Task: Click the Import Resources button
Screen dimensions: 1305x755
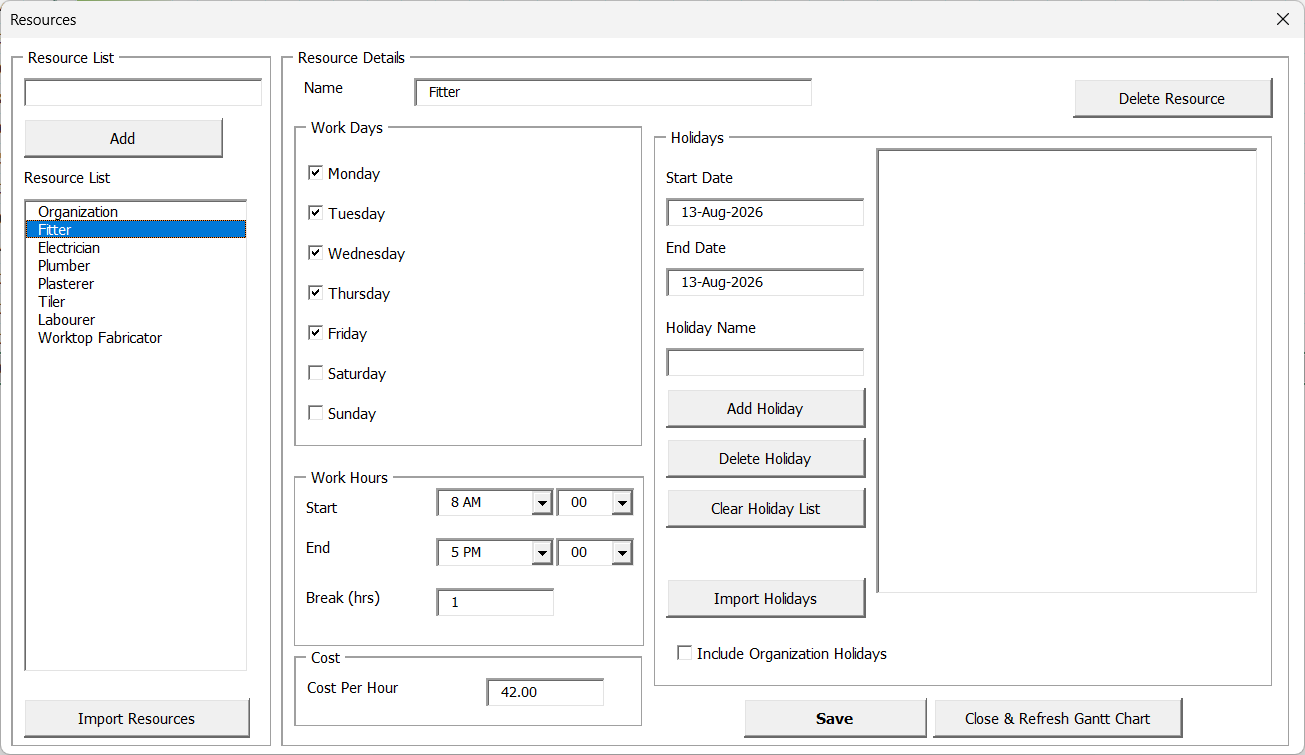Action: click(x=136, y=718)
